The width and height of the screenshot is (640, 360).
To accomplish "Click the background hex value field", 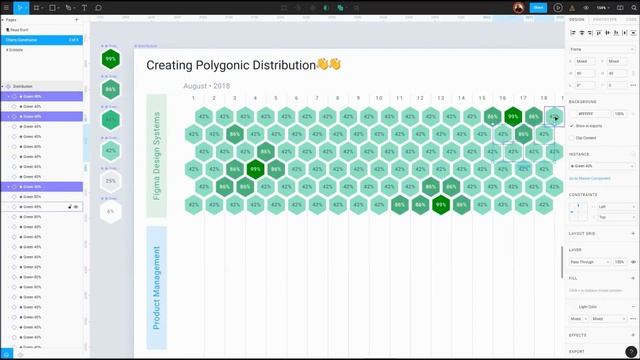I will [x=593, y=114].
